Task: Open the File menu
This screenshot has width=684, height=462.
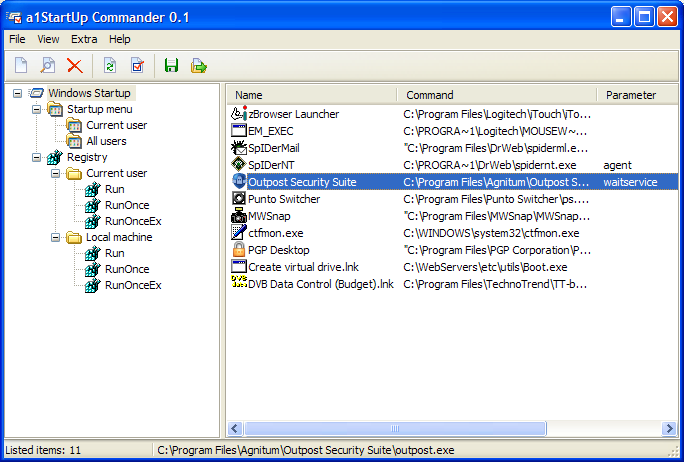Action: tap(17, 39)
